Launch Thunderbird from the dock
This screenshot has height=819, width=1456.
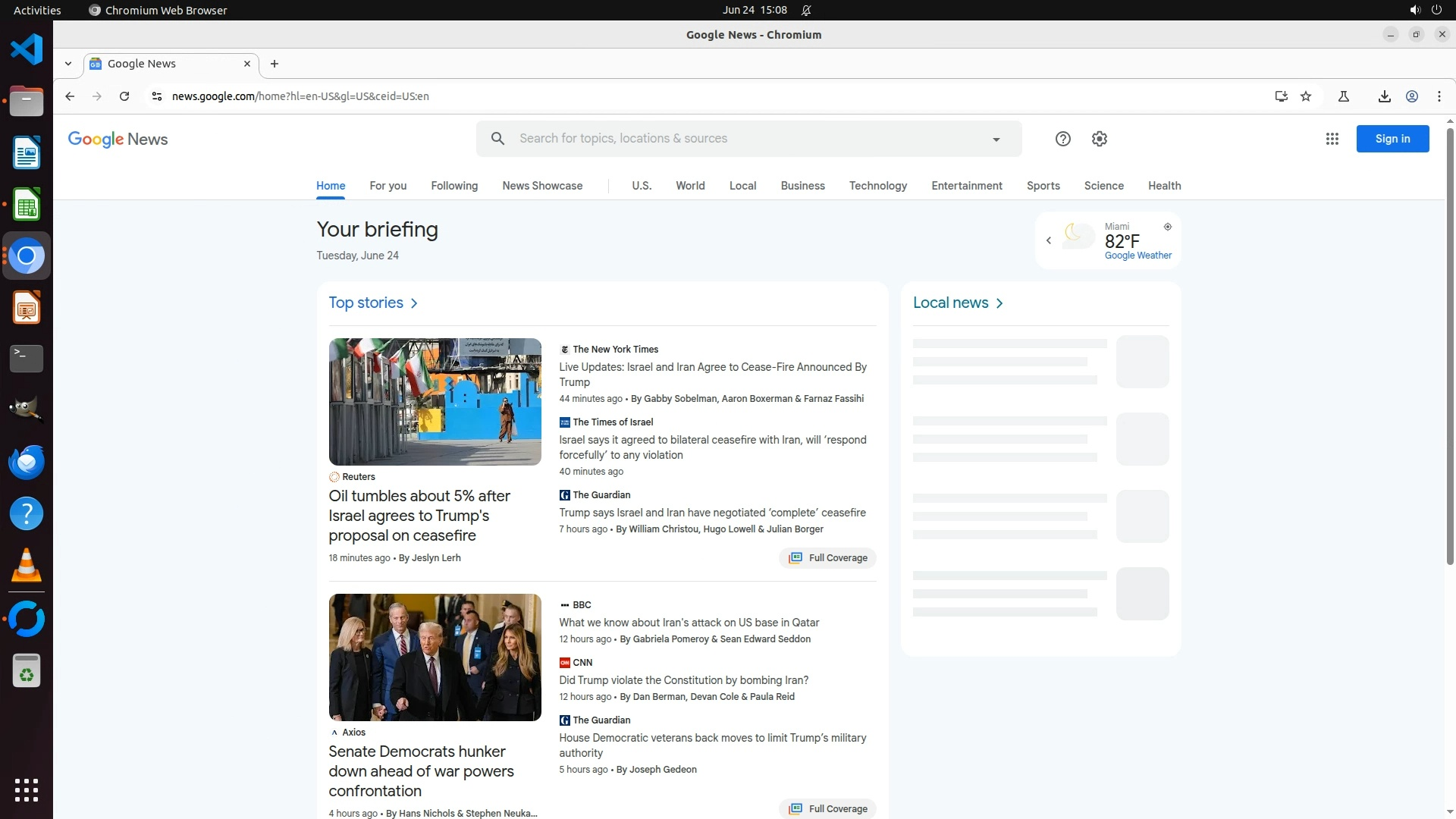point(27,462)
